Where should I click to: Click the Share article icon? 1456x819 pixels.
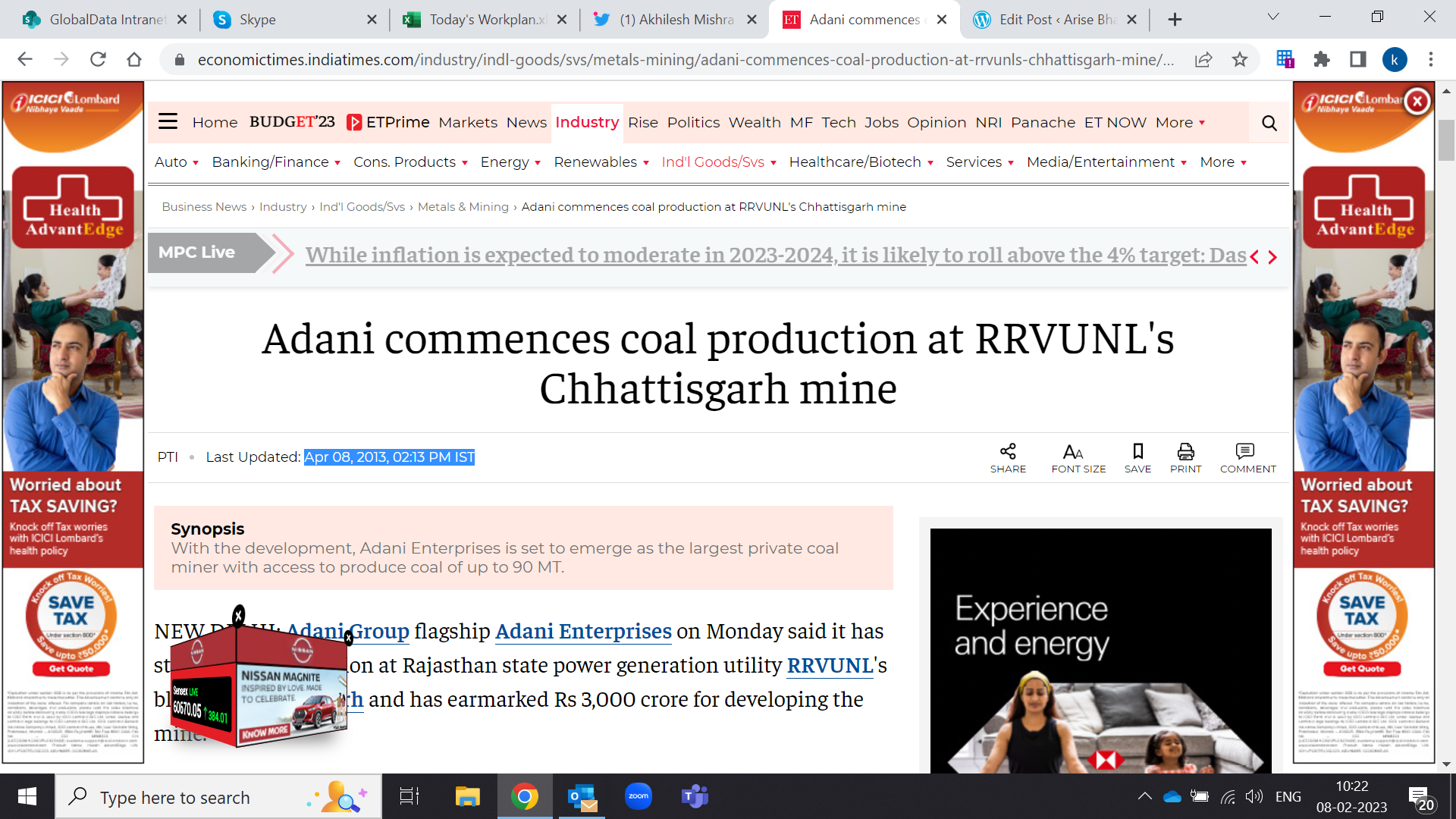point(1007,452)
